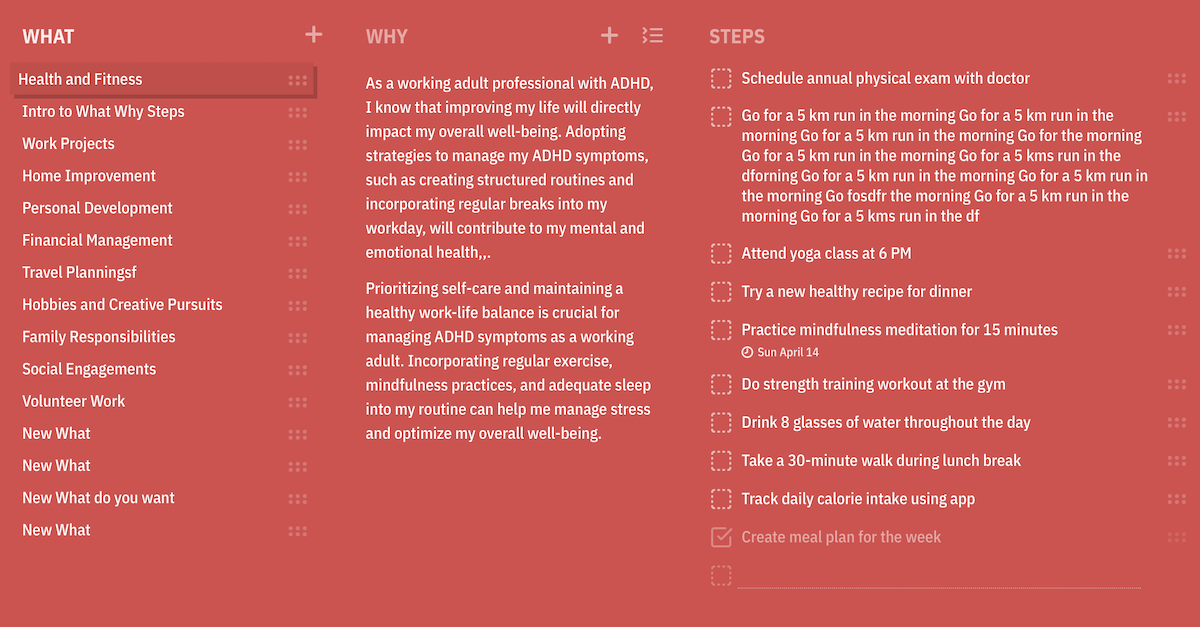Add a new What item with the plus icon
This screenshot has width=1200, height=627.
point(313,34)
